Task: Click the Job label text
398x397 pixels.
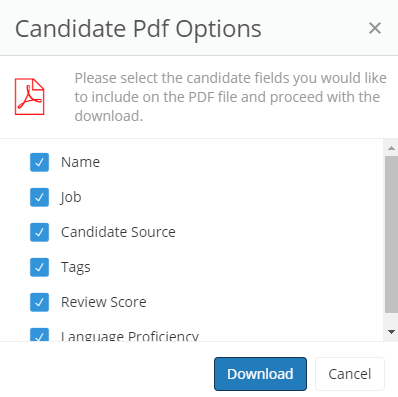Action: tap(71, 197)
